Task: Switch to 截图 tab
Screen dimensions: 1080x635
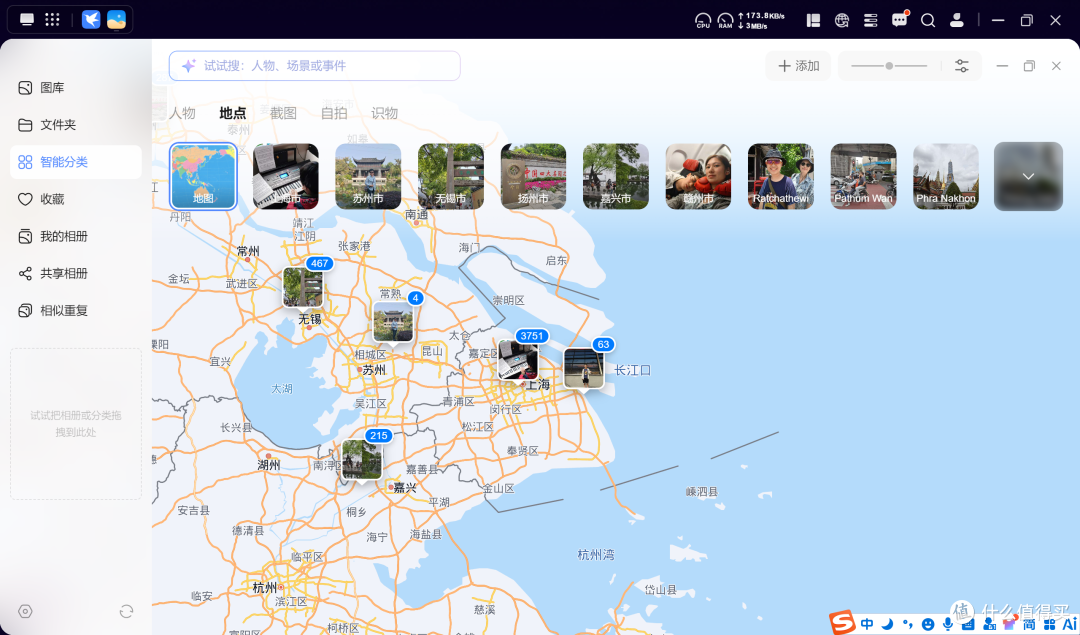Action: 283,113
